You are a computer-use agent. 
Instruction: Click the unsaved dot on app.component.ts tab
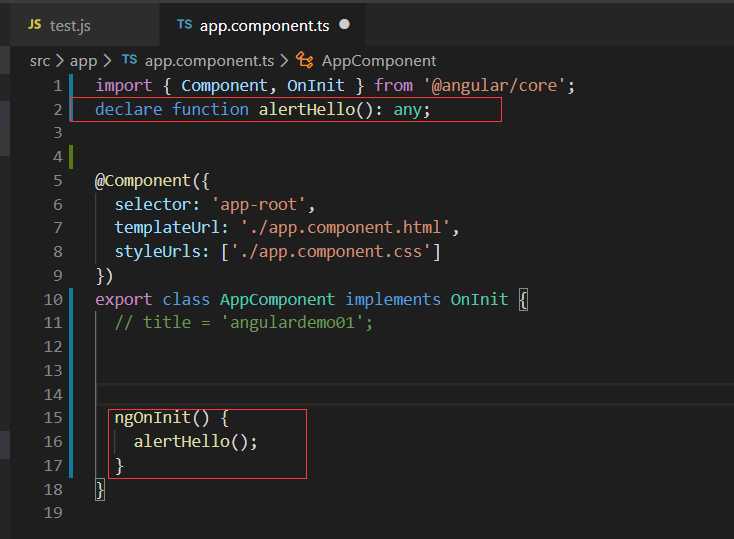(x=345, y=24)
